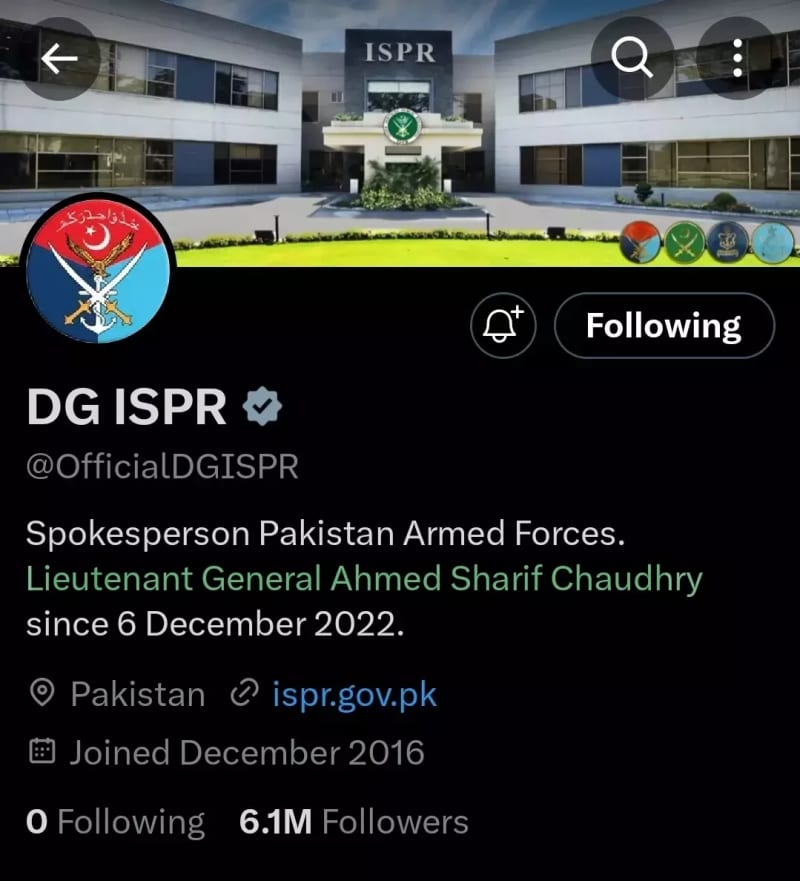The width and height of the screenshot is (800, 881).
Task: Open the ISPR building header image
Action: pyautogui.click(x=400, y=133)
